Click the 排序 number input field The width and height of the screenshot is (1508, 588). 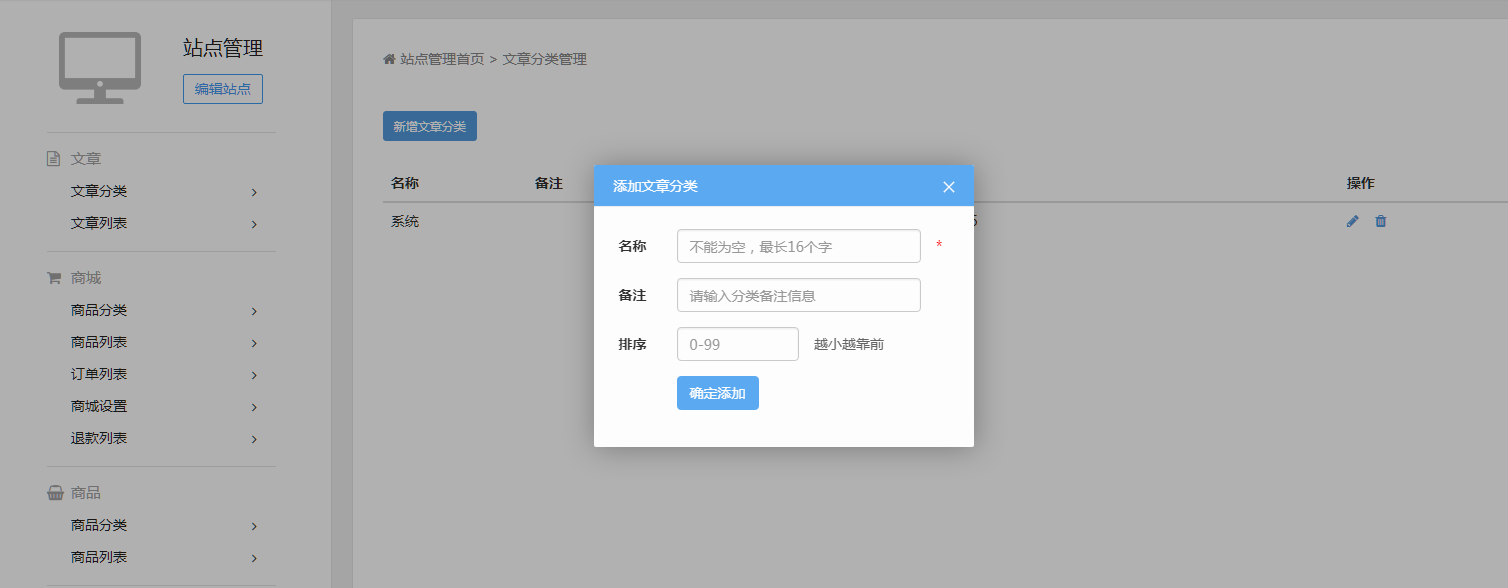pyautogui.click(x=737, y=343)
